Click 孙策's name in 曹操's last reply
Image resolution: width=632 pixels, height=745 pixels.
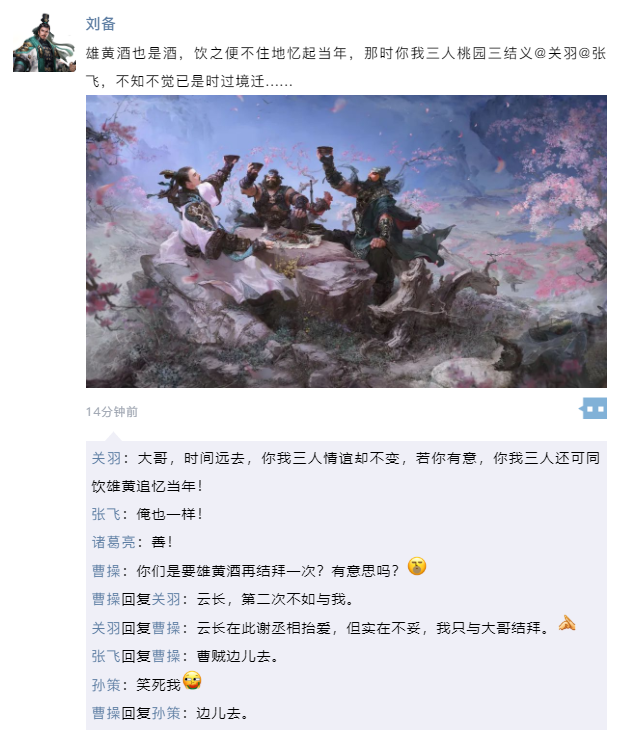point(166,713)
